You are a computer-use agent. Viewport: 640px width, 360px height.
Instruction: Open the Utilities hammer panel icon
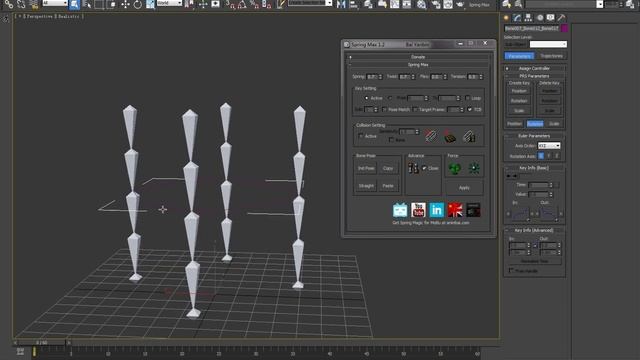click(x=562, y=18)
